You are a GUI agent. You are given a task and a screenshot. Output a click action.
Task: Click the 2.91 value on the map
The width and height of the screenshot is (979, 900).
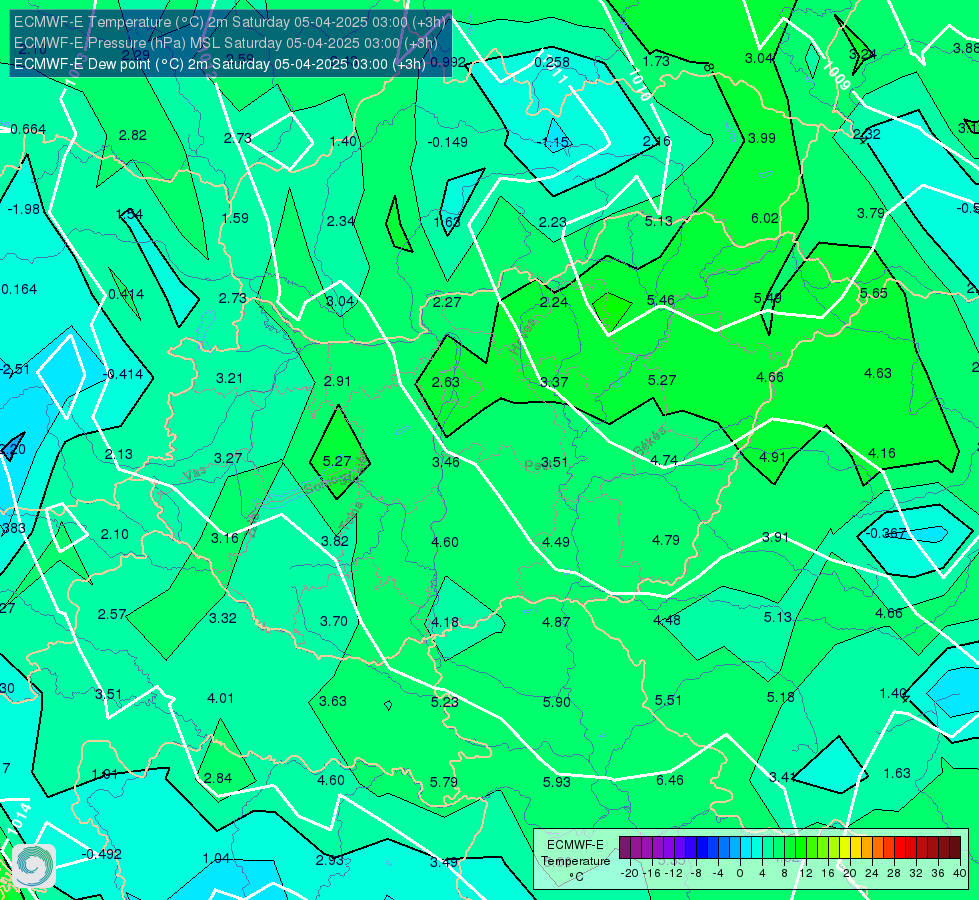pos(337,381)
